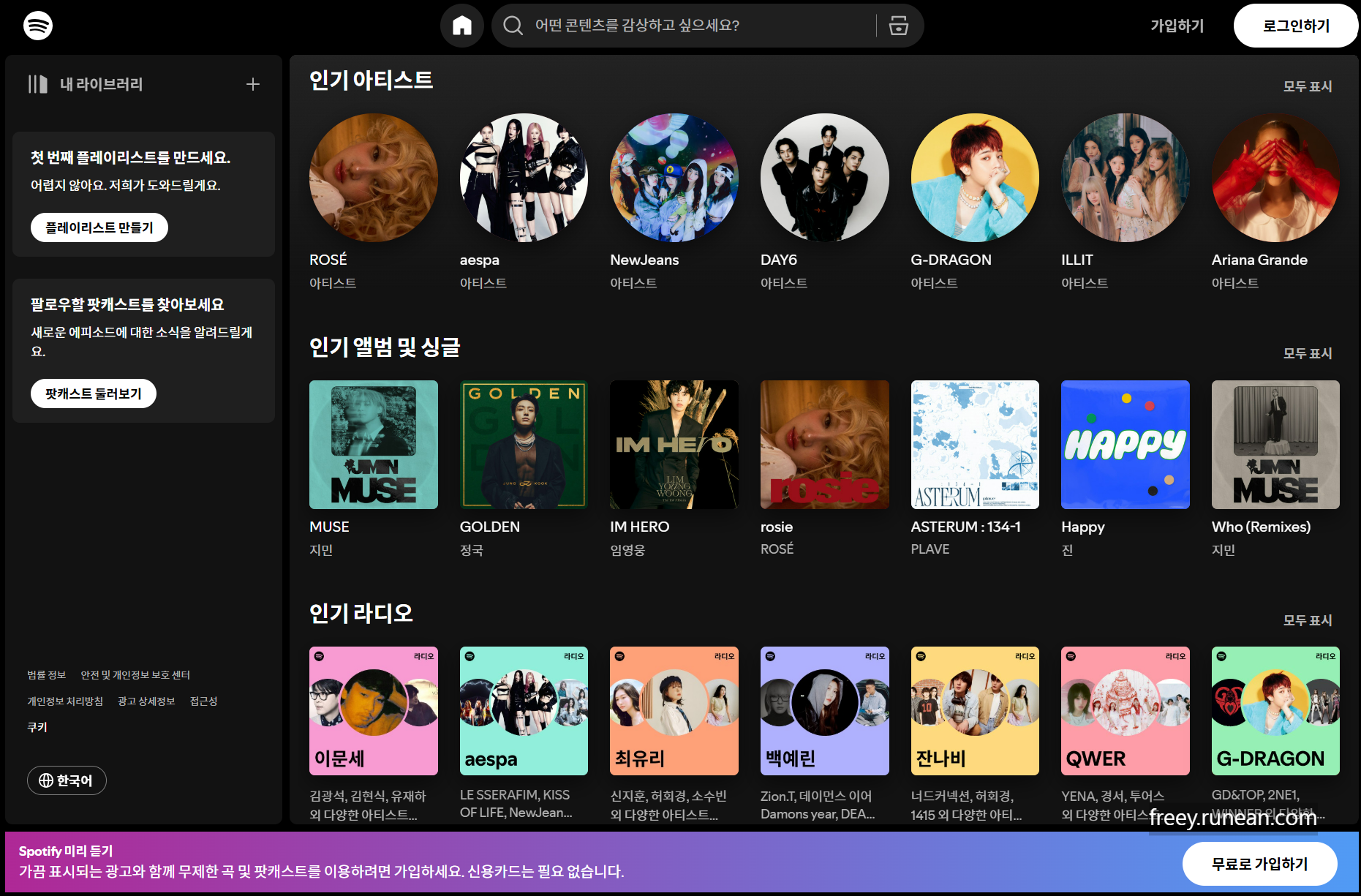Click the plus icon to create a playlist

252,83
